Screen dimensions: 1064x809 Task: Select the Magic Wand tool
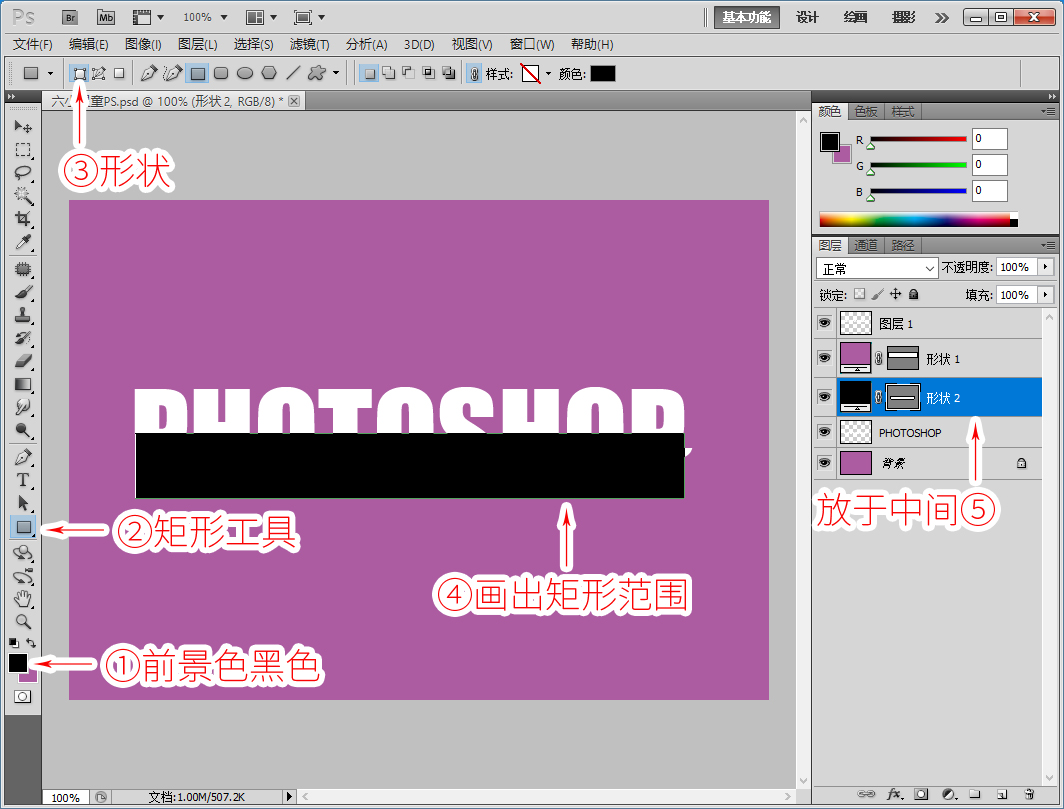[x=23, y=195]
